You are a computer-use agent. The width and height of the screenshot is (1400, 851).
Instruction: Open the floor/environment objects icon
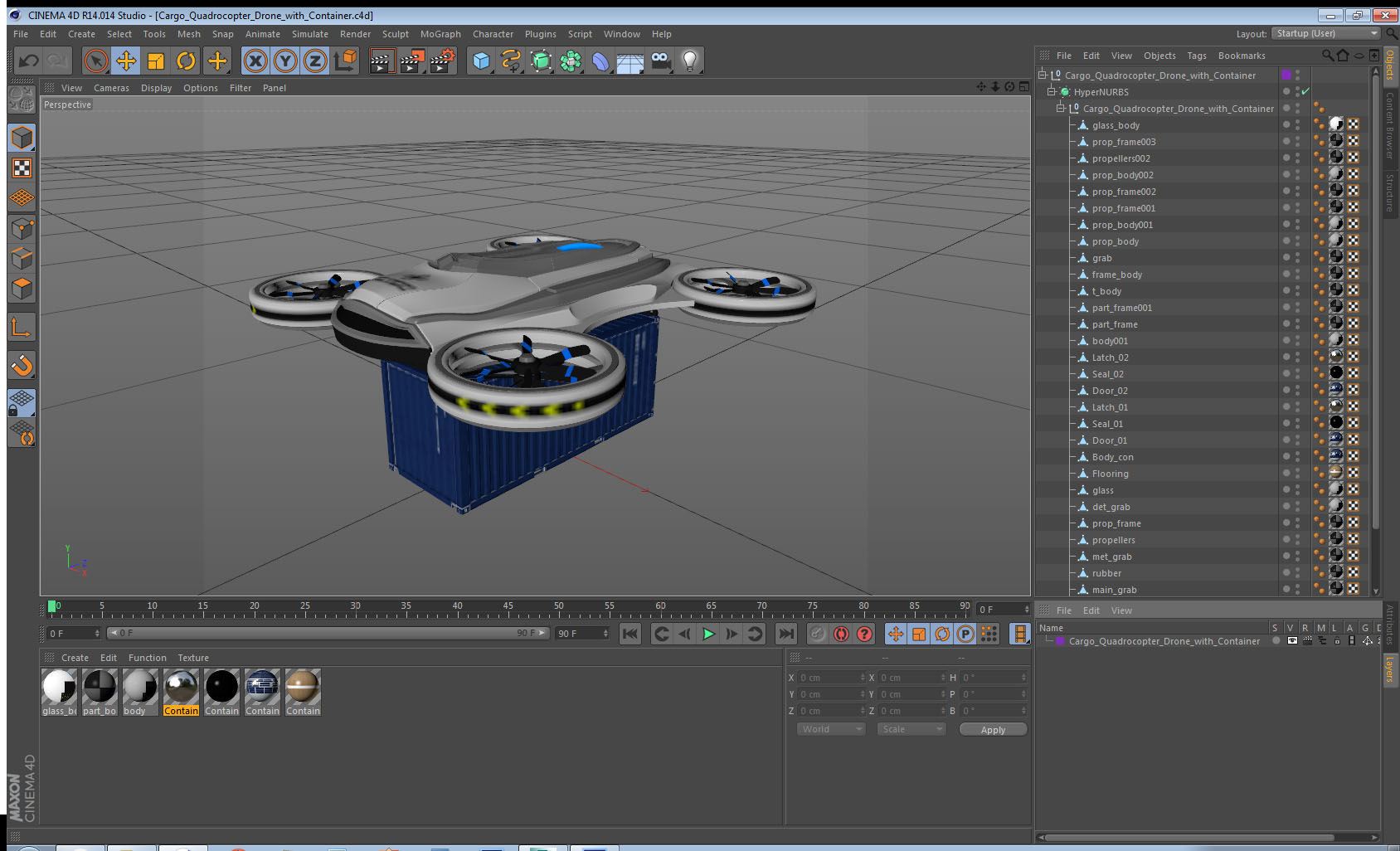pyautogui.click(x=630, y=61)
